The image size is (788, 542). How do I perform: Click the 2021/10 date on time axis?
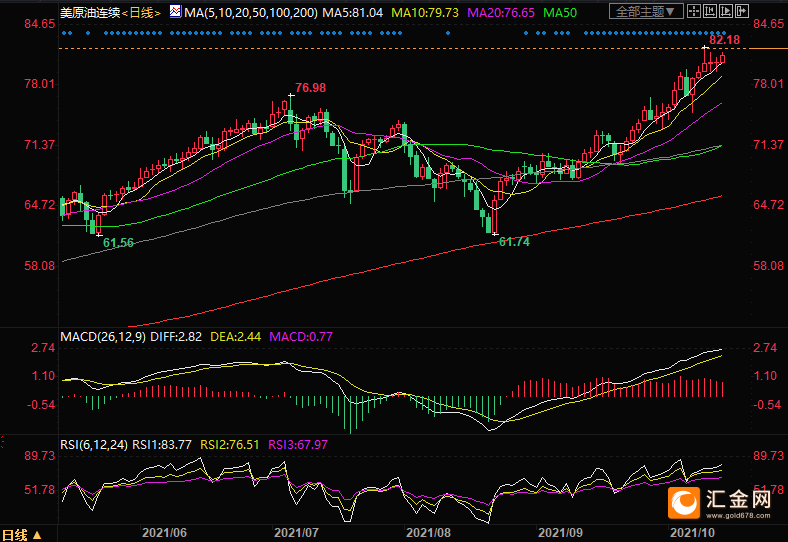(692, 532)
